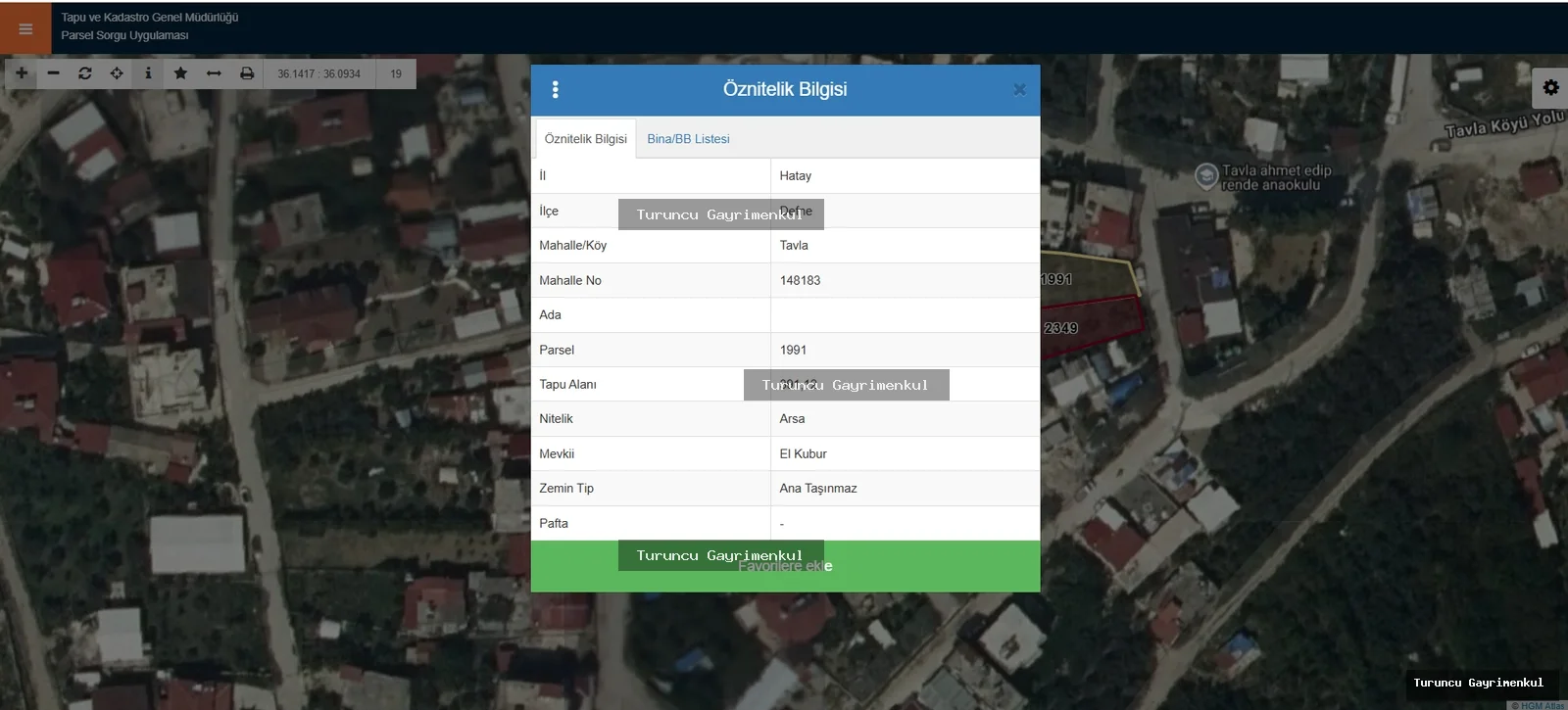
Task: Click the Mahalle No value 148183
Action: 800,280
